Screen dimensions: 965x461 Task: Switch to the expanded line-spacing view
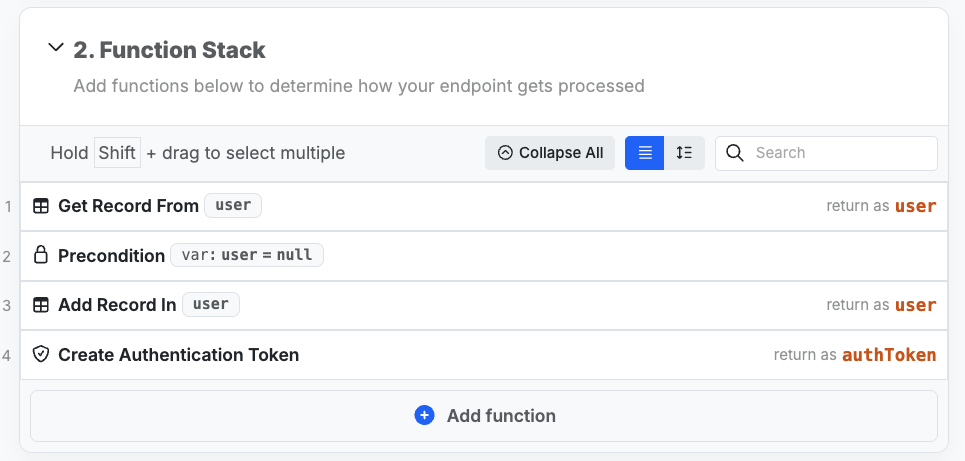(685, 153)
